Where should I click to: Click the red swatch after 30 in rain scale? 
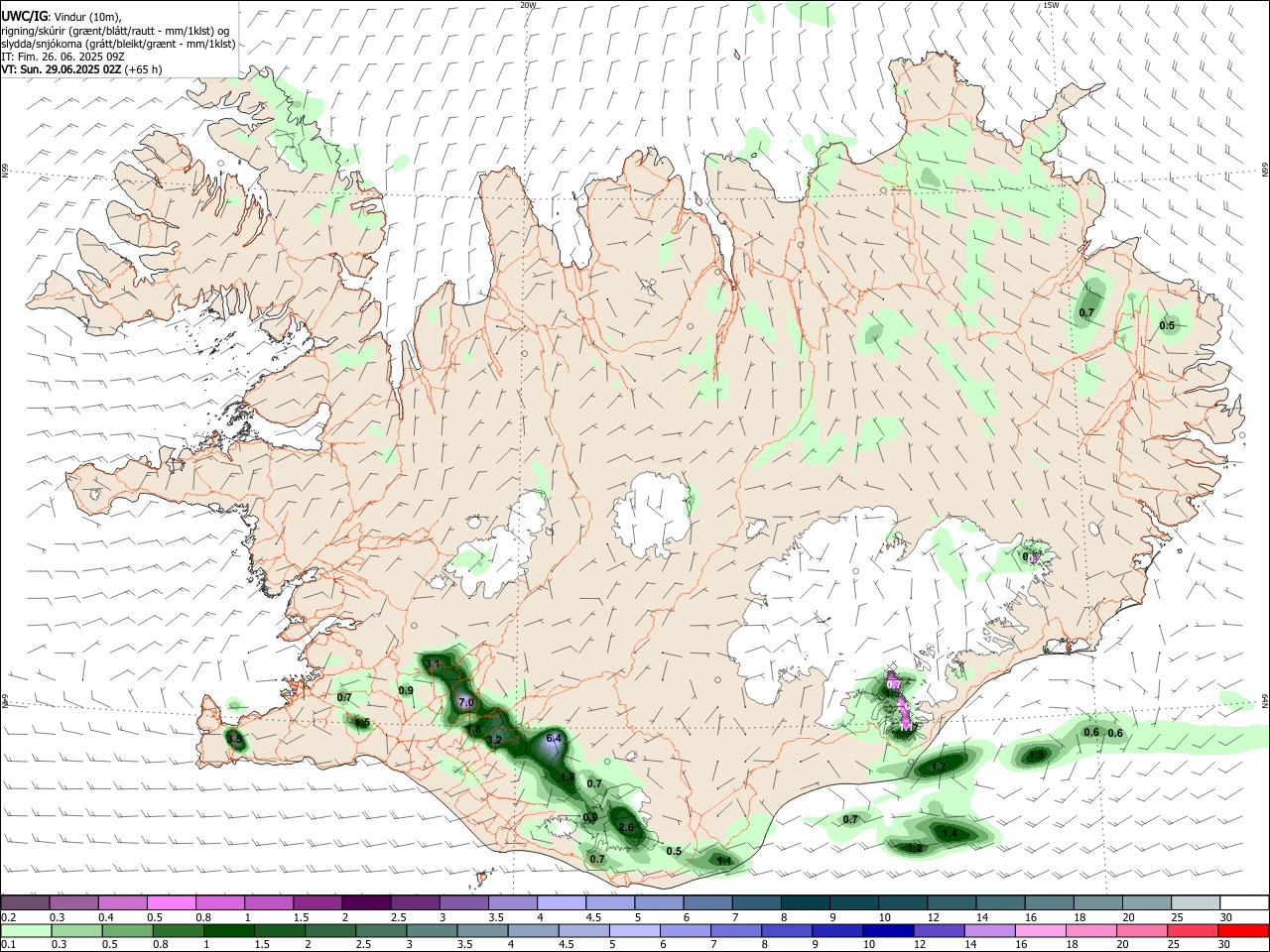click(x=1244, y=931)
